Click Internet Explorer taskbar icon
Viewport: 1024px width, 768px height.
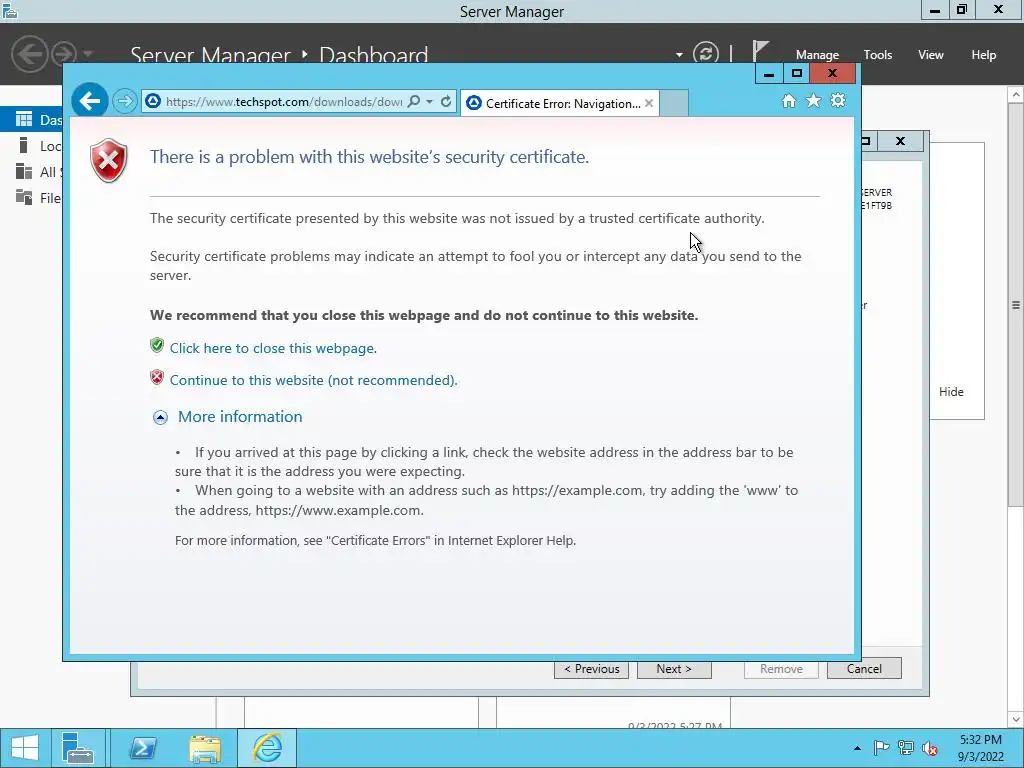pyautogui.click(x=267, y=748)
